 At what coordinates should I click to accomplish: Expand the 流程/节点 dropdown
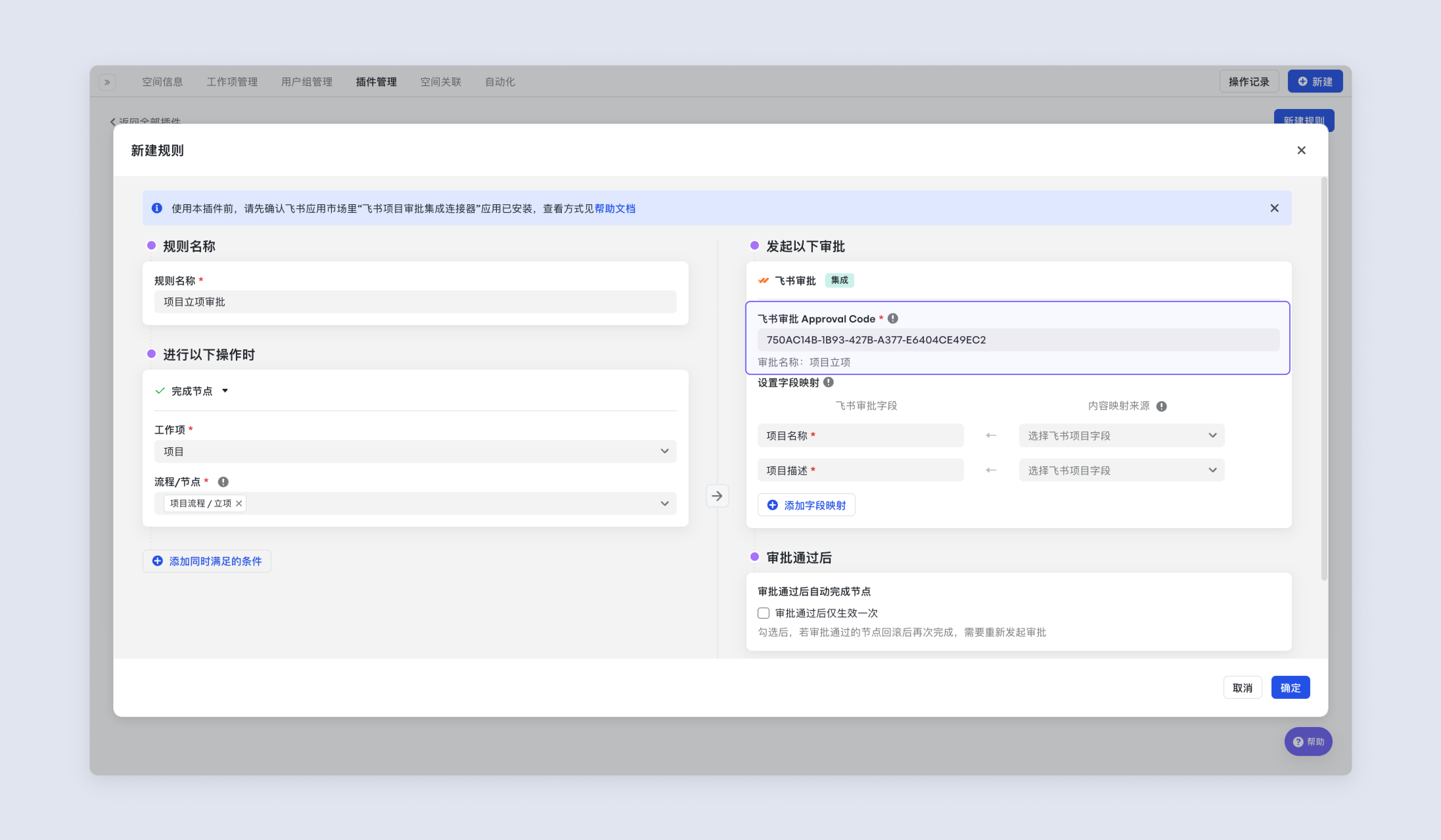pos(664,503)
